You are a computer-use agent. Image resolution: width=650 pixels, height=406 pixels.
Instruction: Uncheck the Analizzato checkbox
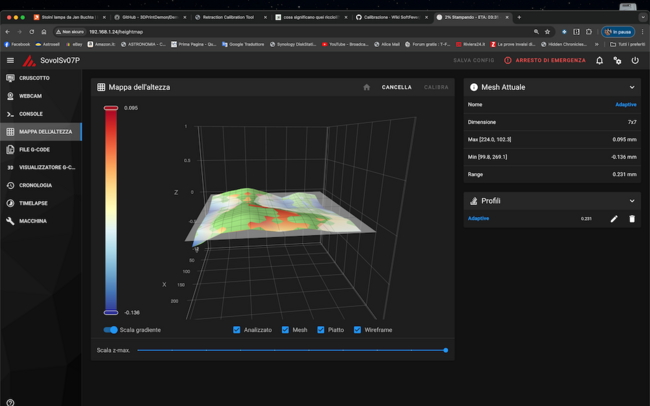point(237,329)
